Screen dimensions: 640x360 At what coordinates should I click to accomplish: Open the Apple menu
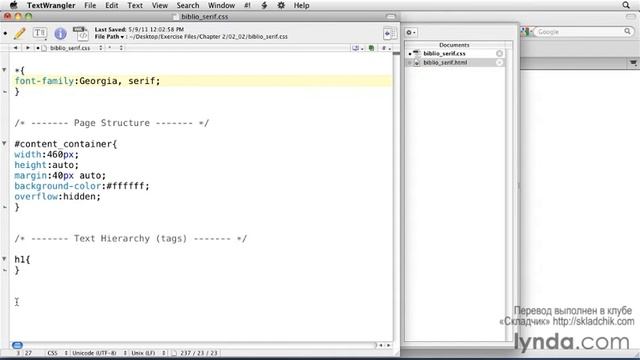13,5
